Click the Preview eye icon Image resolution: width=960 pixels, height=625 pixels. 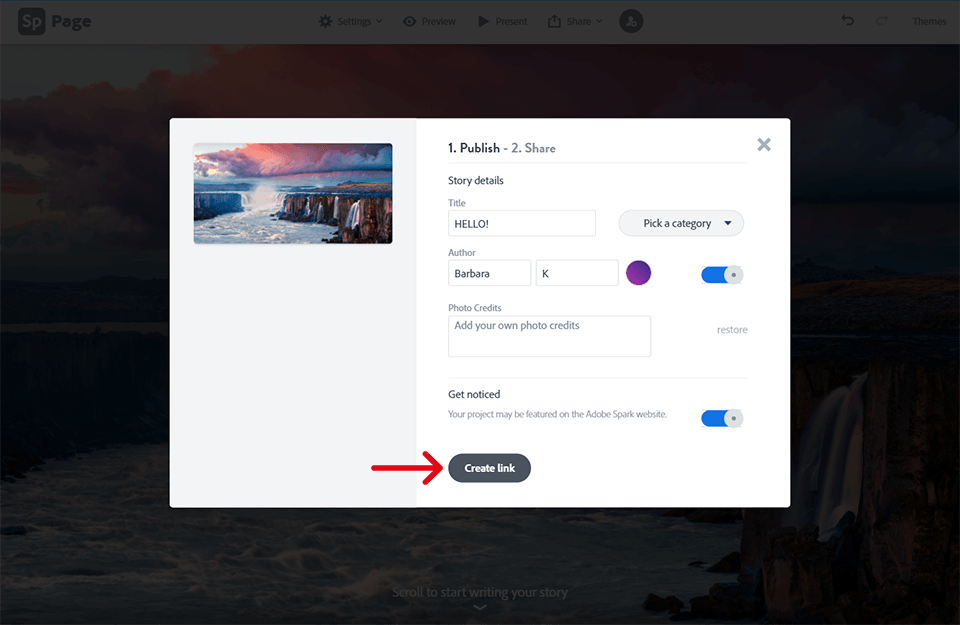point(410,21)
